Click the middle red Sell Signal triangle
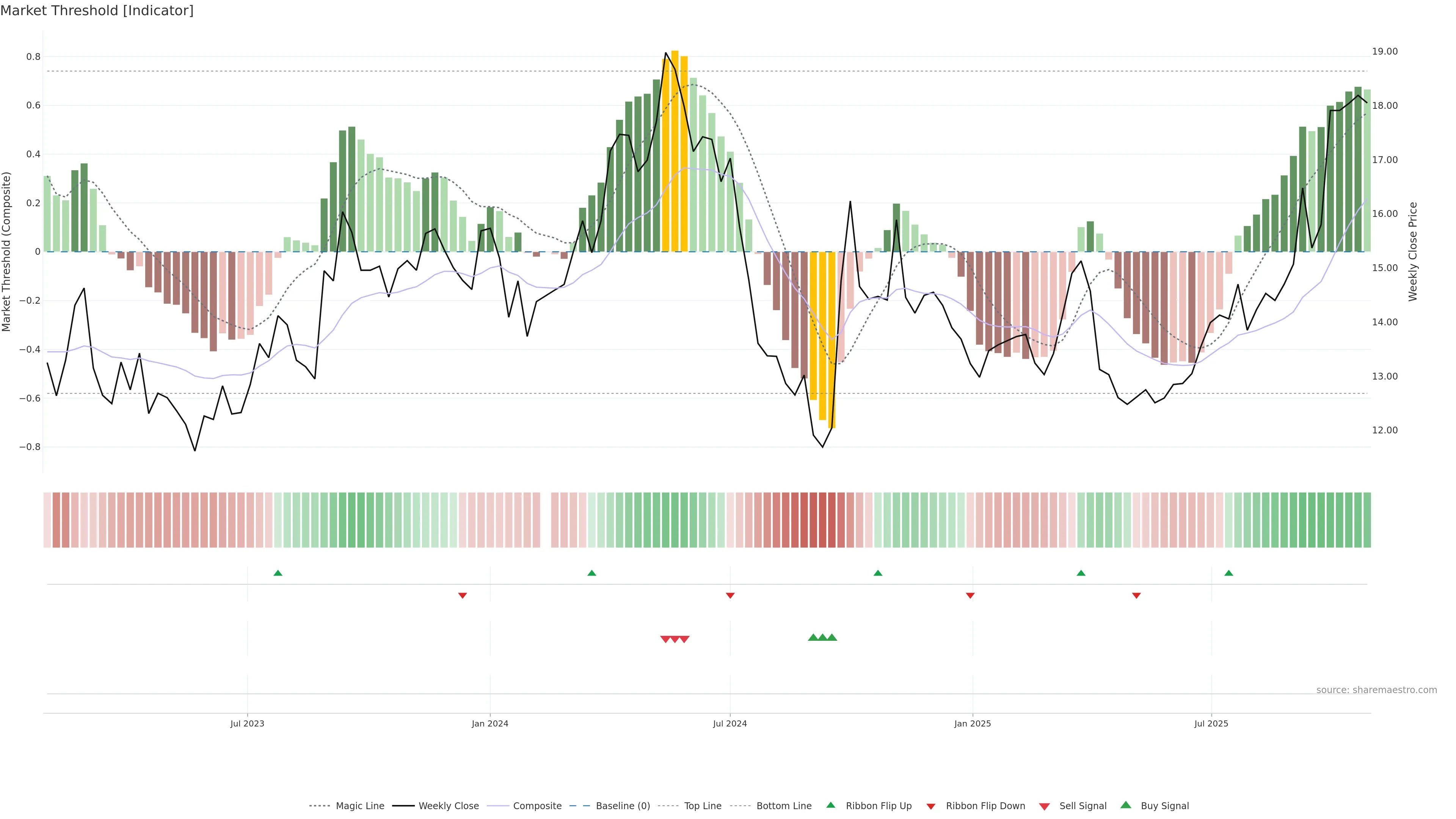 pyautogui.click(x=675, y=639)
